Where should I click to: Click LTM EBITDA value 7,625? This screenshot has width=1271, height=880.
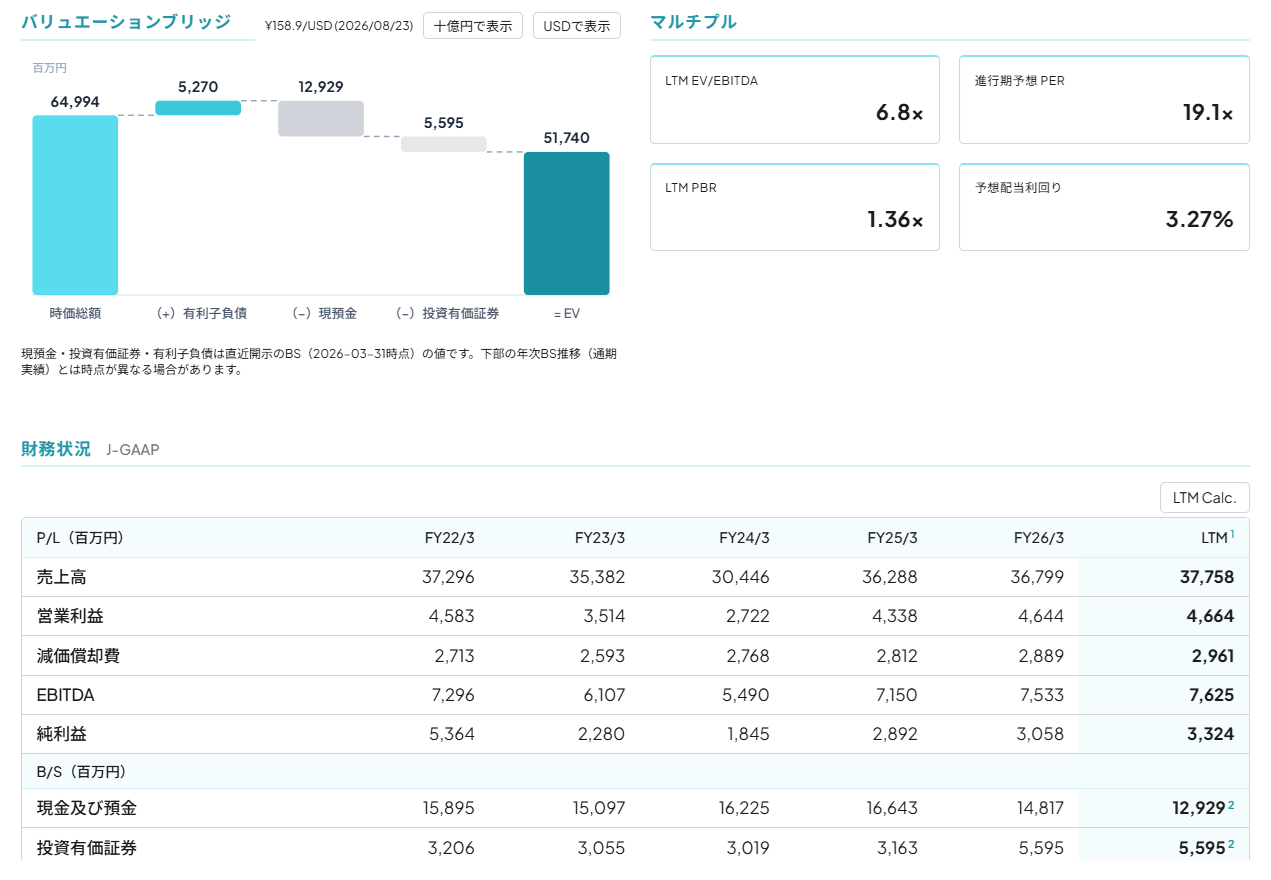(x=1210, y=695)
